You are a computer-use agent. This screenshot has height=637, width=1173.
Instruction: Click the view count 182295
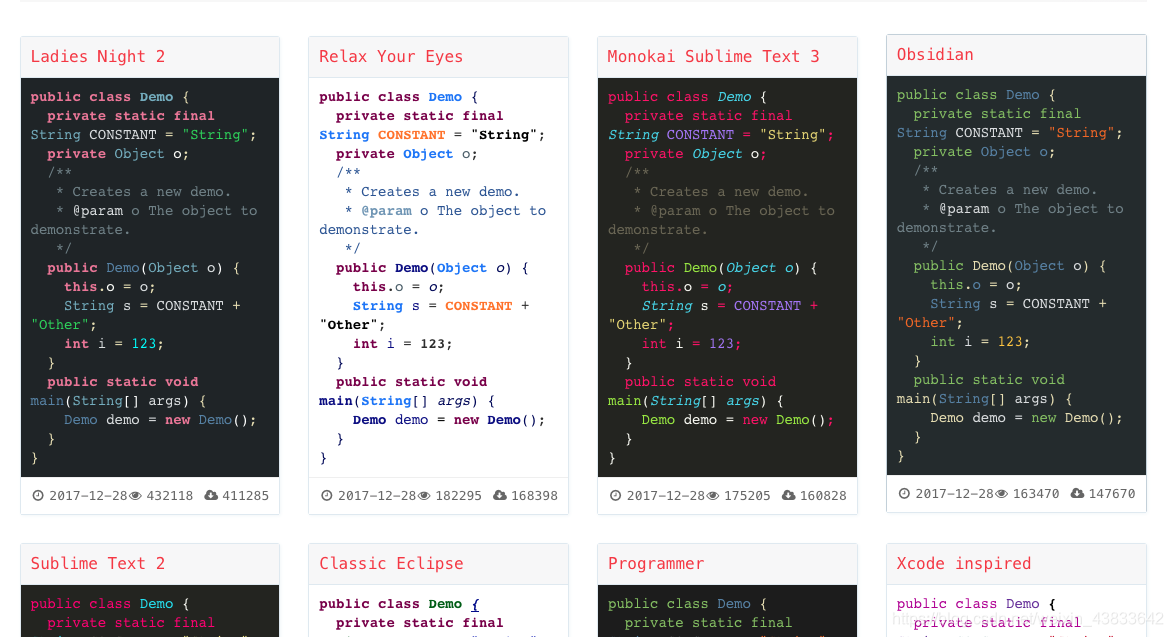[459, 496]
